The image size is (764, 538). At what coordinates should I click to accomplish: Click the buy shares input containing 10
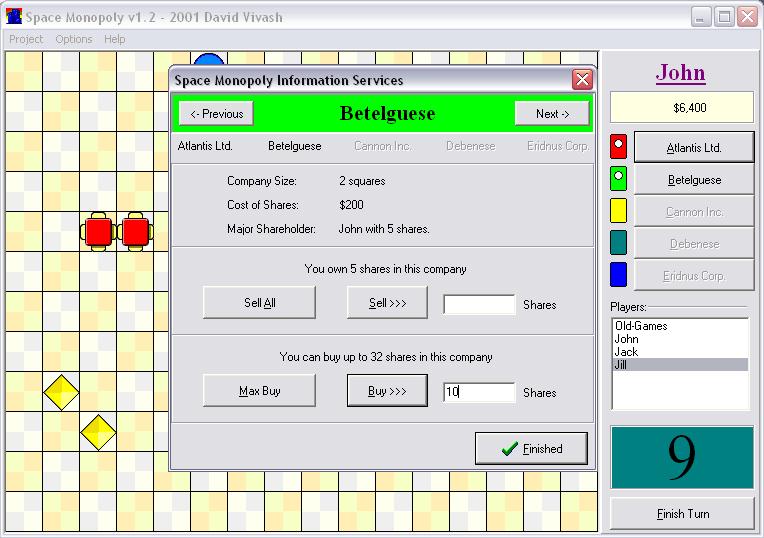479,392
